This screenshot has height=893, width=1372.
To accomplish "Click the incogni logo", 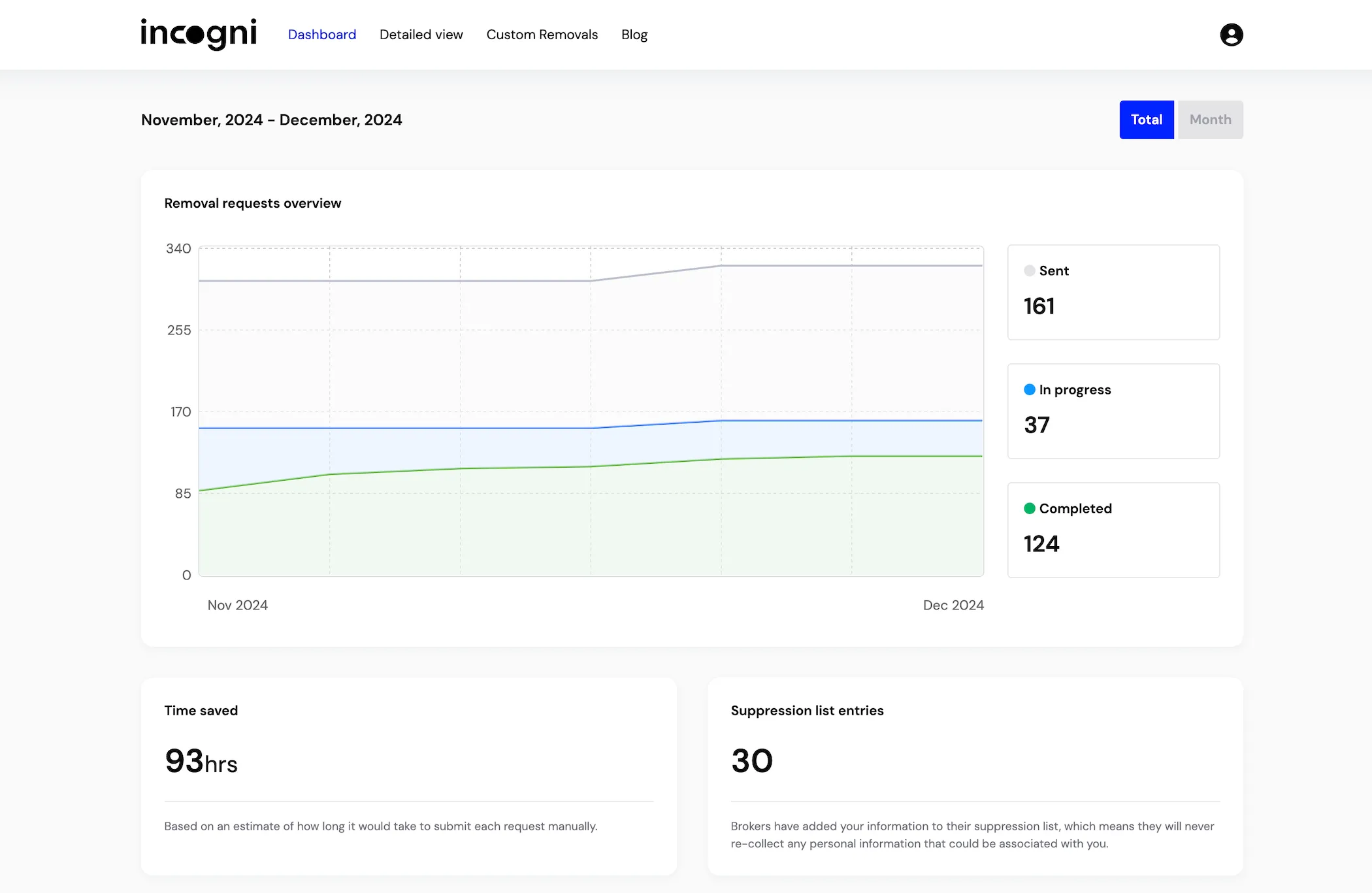I will [199, 34].
